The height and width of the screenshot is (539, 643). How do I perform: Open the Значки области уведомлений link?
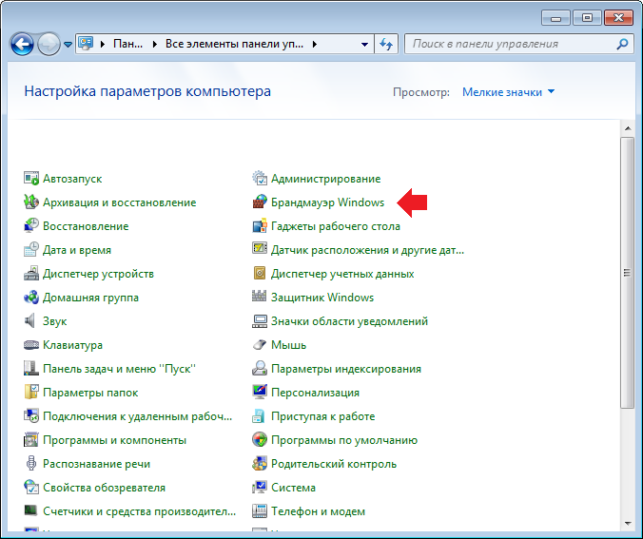tap(349, 321)
